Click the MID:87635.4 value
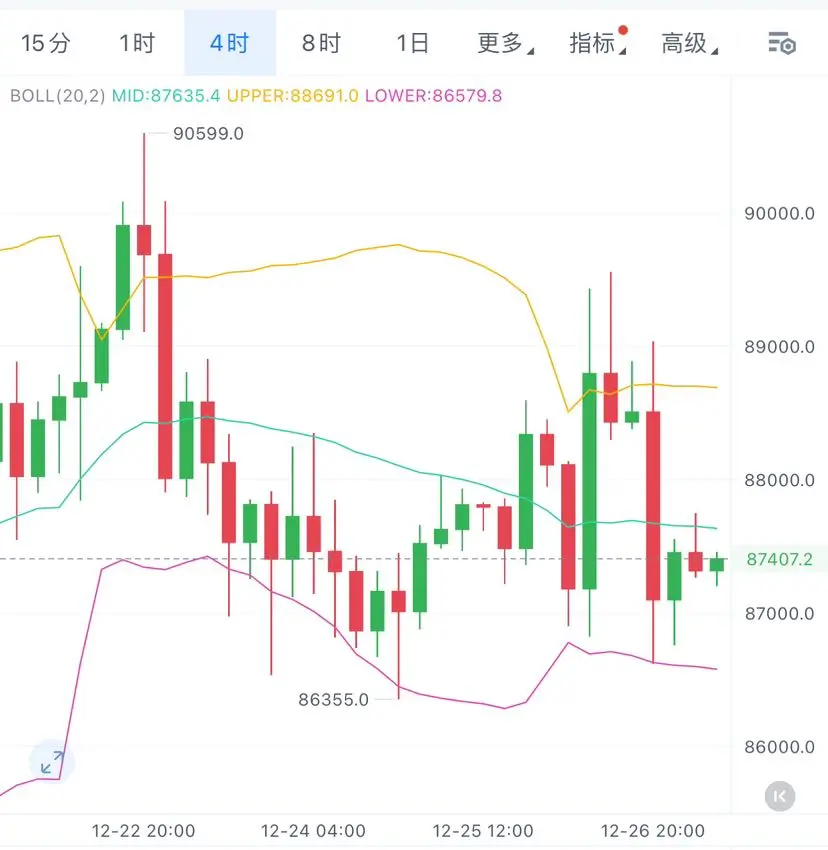Screen dimensions: 828x850 tap(166, 96)
